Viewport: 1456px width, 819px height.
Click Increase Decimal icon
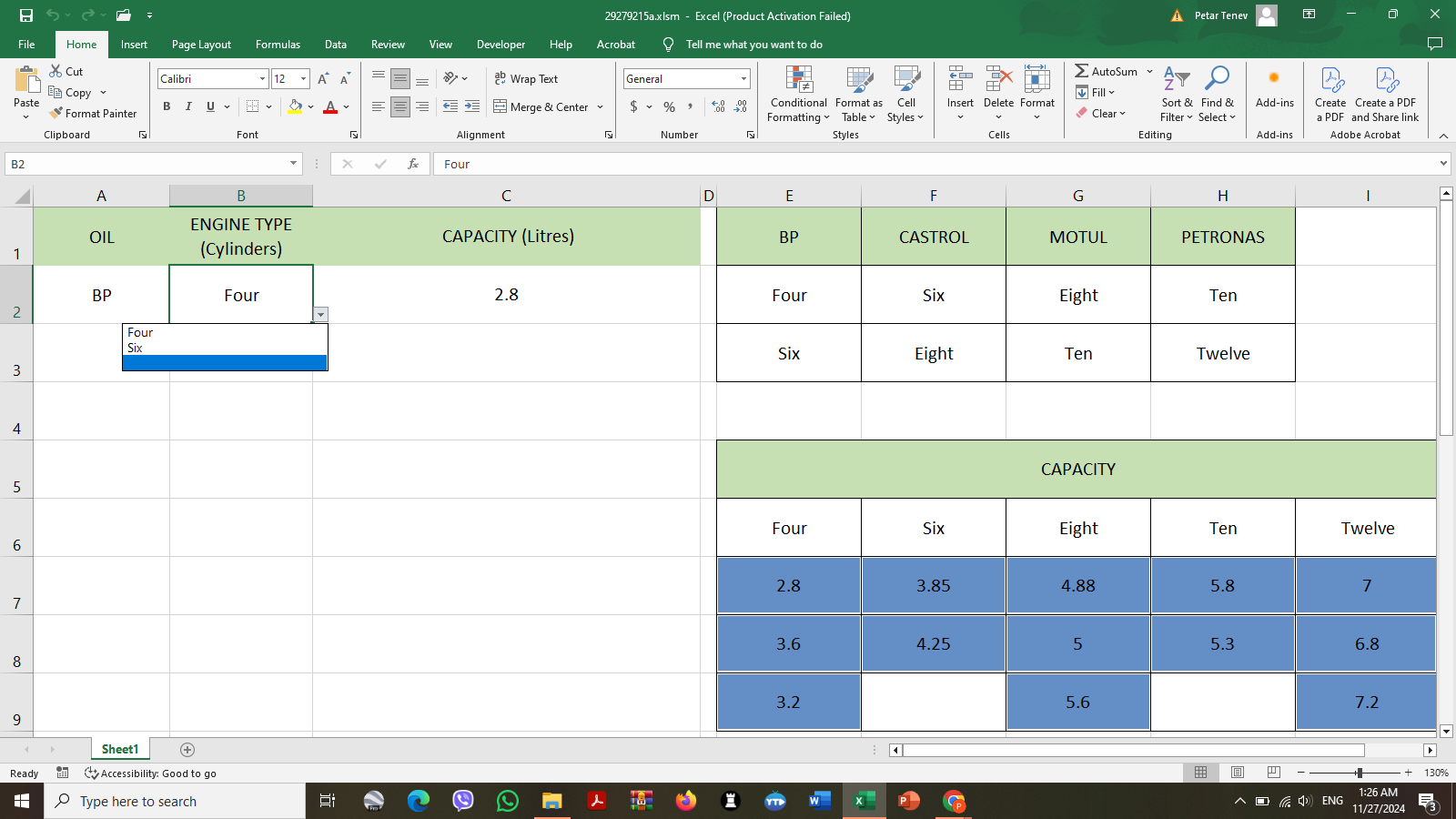[719, 106]
